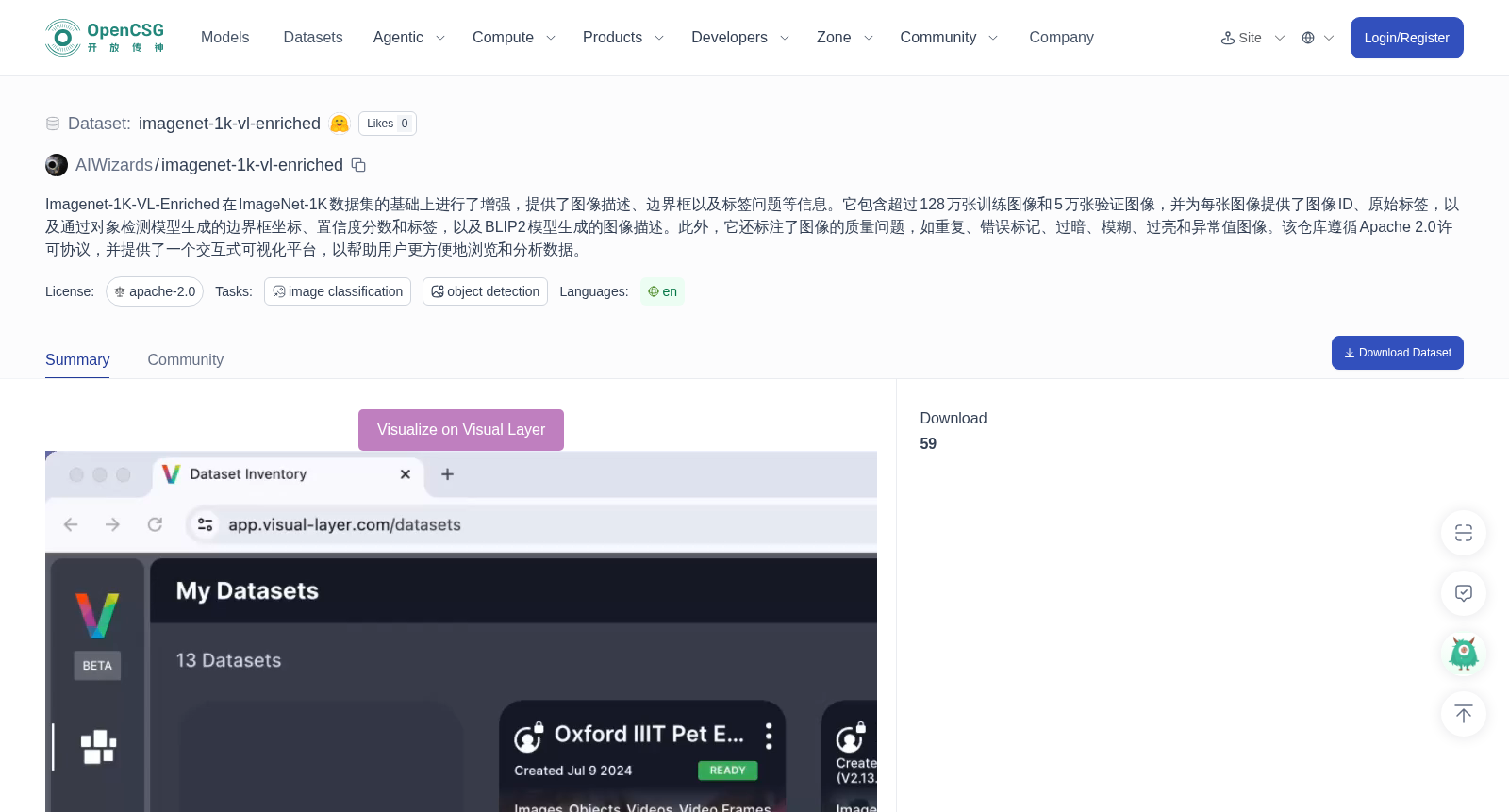Click the Download Dataset button
The image size is (1509, 812).
point(1397,353)
